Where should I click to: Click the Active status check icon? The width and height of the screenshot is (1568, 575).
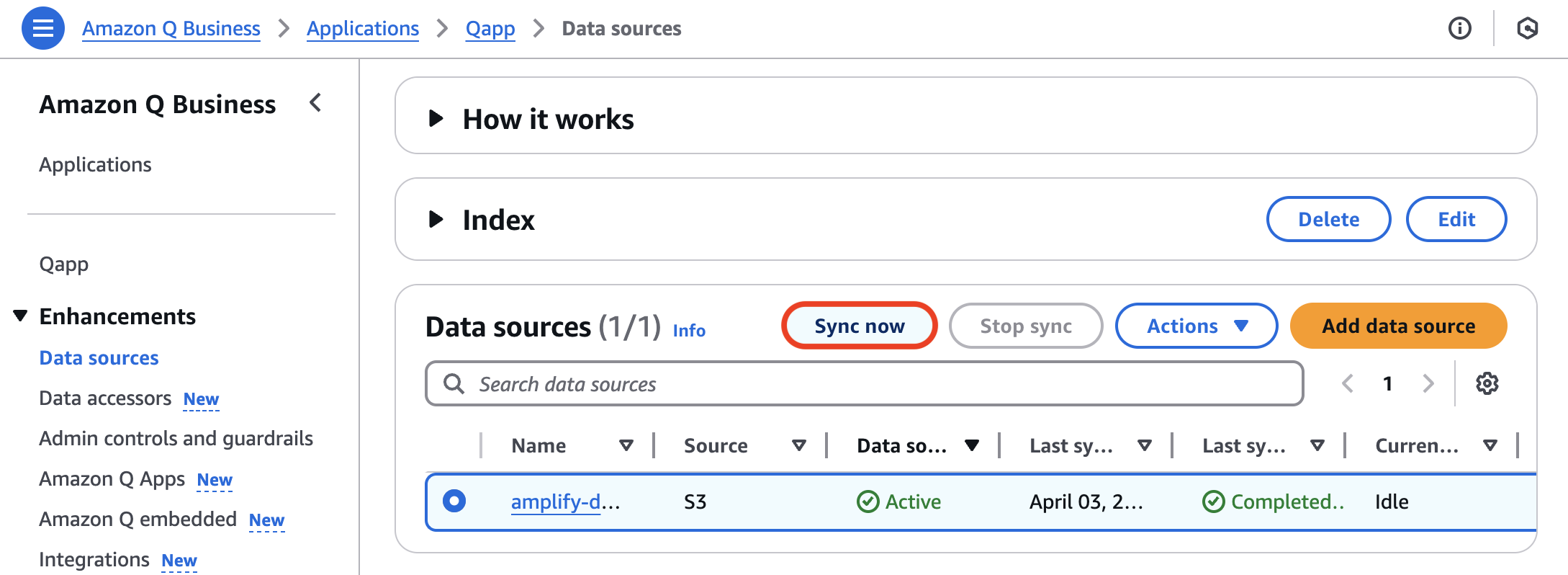coord(868,501)
